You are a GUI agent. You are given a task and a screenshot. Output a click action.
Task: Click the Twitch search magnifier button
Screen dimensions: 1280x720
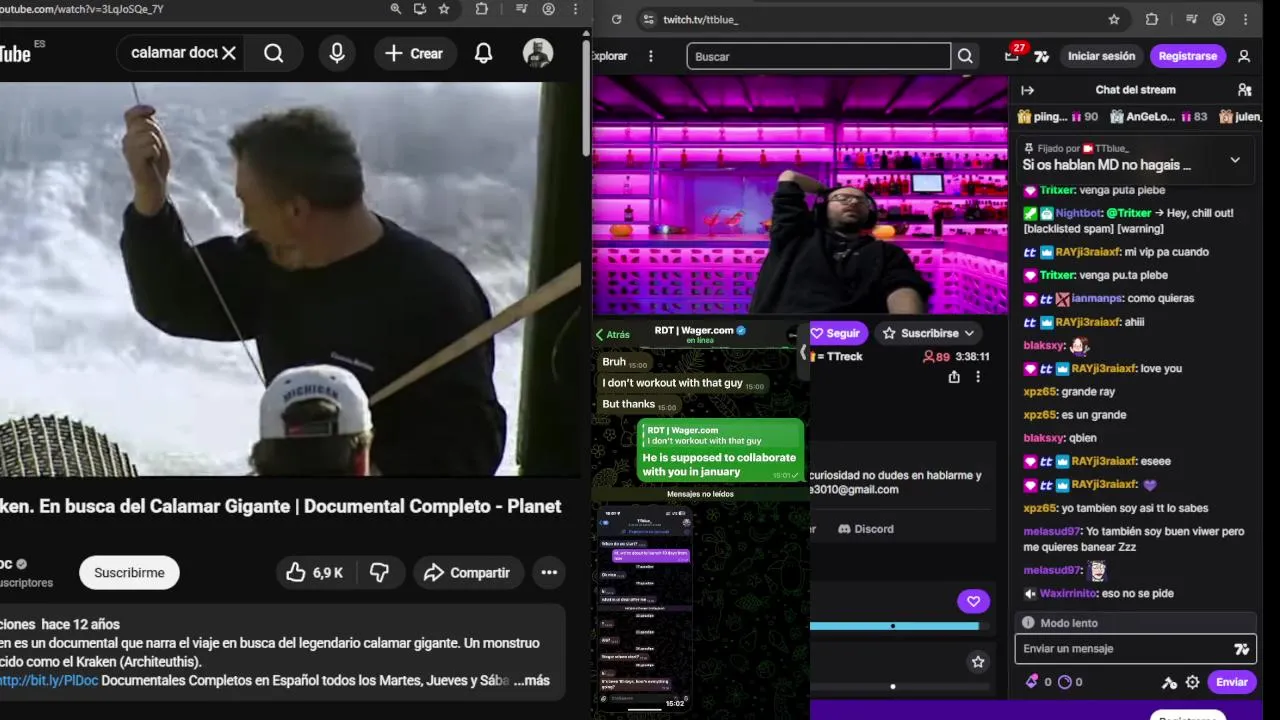tap(965, 56)
